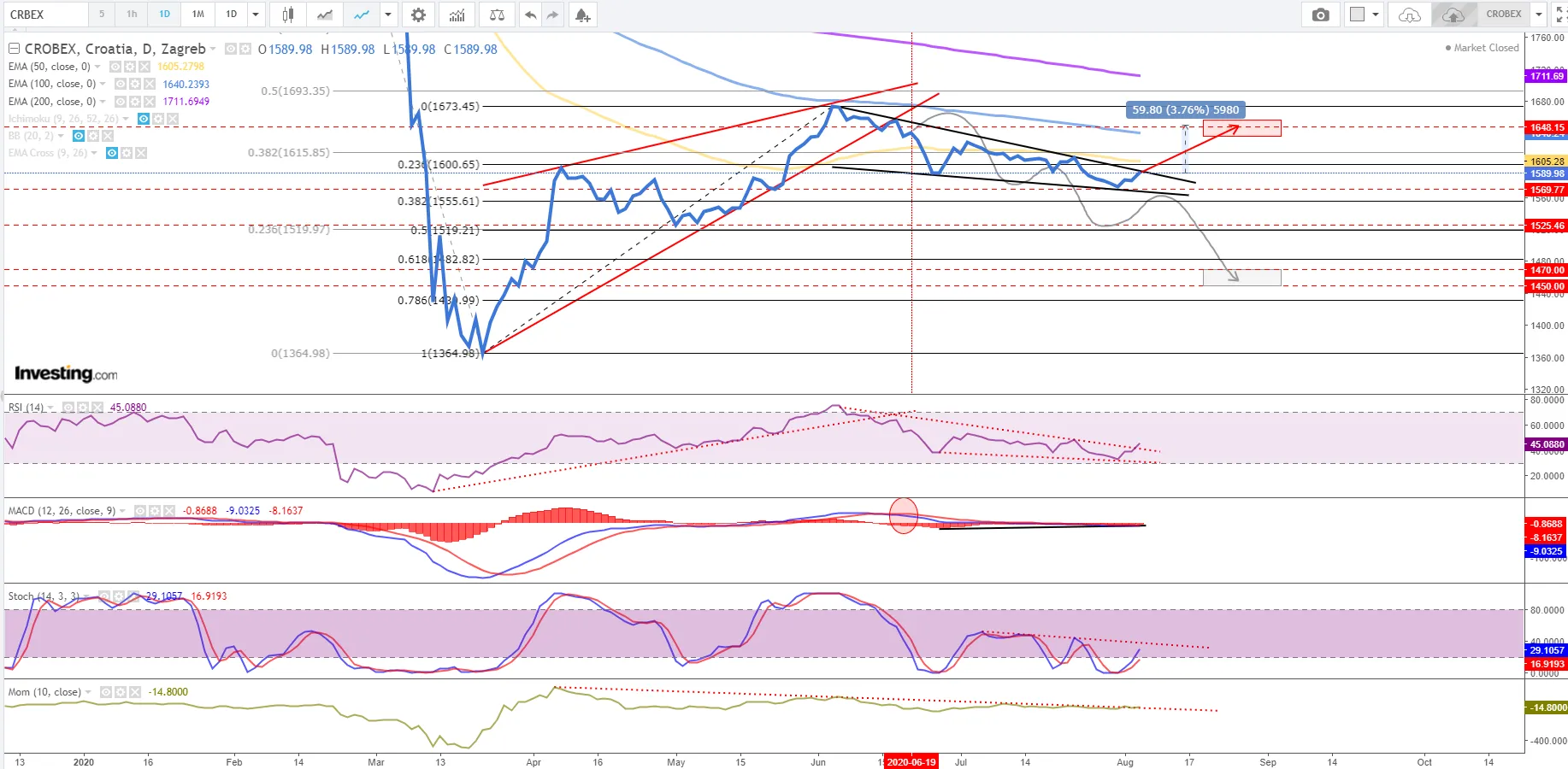Open the indicators list icon
The width and height of the screenshot is (1568, 769).
point(457,15)
